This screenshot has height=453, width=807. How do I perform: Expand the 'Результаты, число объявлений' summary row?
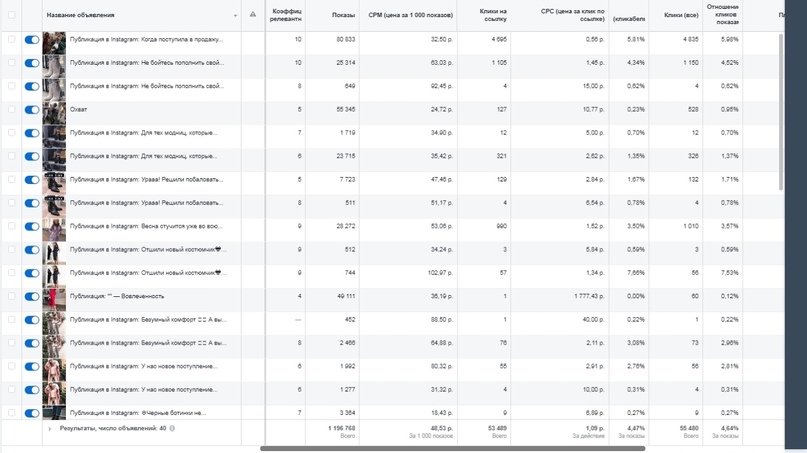click(x=50, y=428)
